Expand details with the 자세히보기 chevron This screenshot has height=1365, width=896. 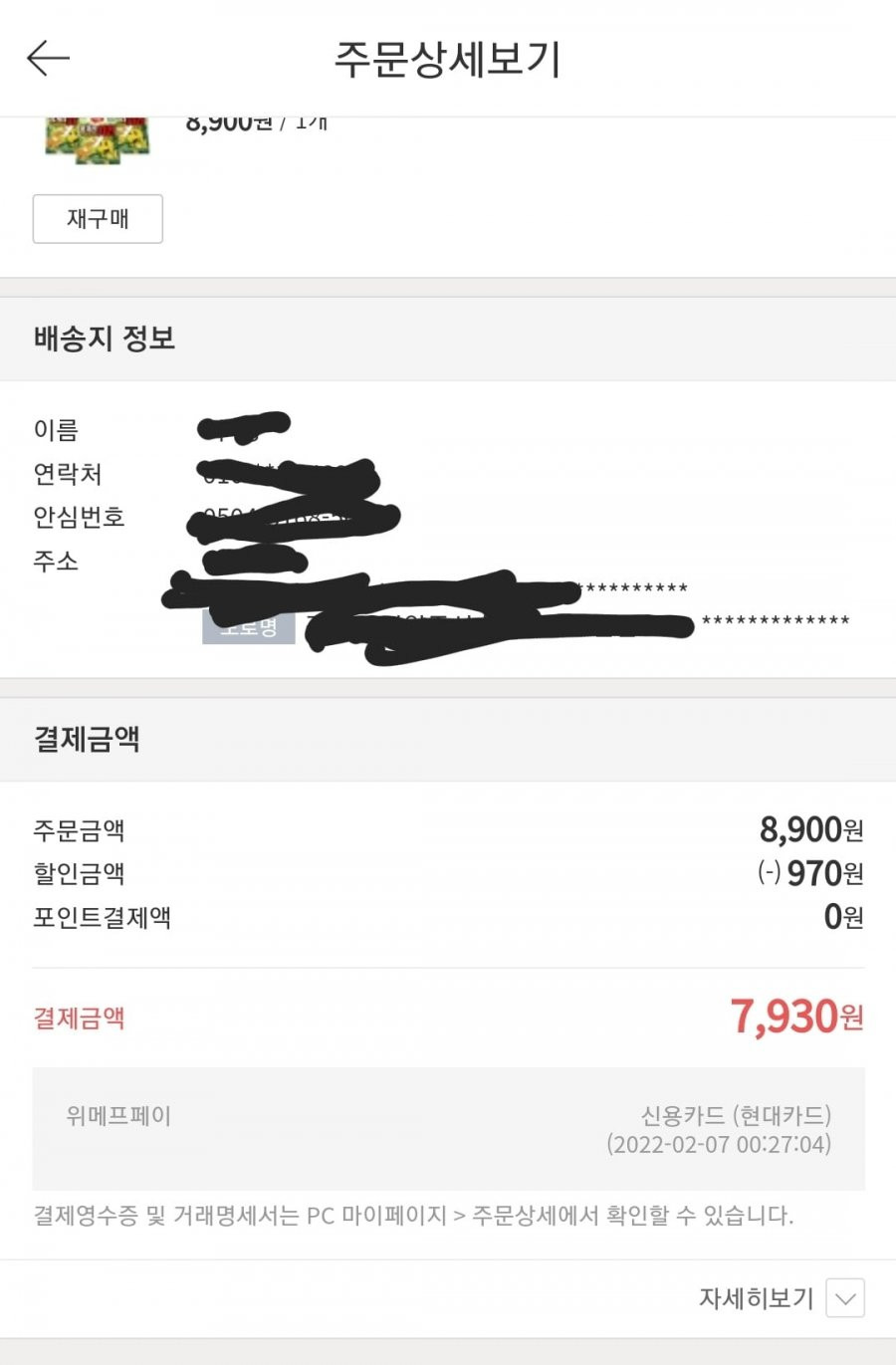click(845, 1298)
